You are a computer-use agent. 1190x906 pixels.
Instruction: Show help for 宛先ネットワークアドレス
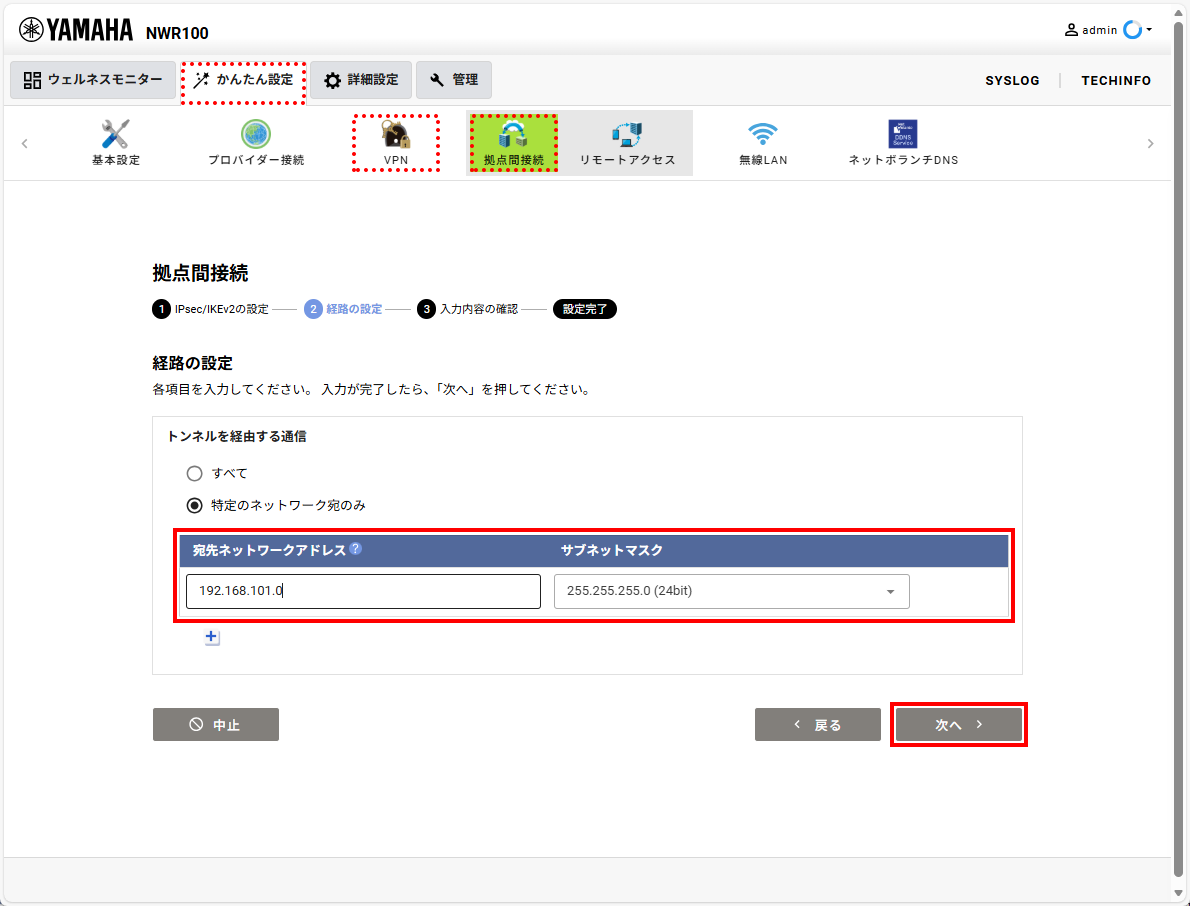click(355, 549)
